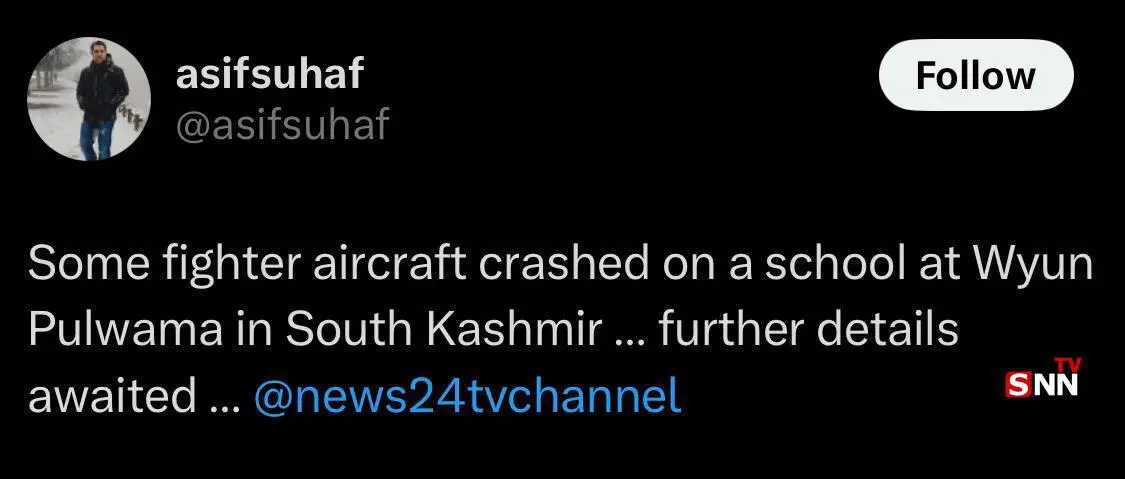This screenshot has height=479, width=1125.
Task: Click the red TV text above SNN
Action: 1068,365
